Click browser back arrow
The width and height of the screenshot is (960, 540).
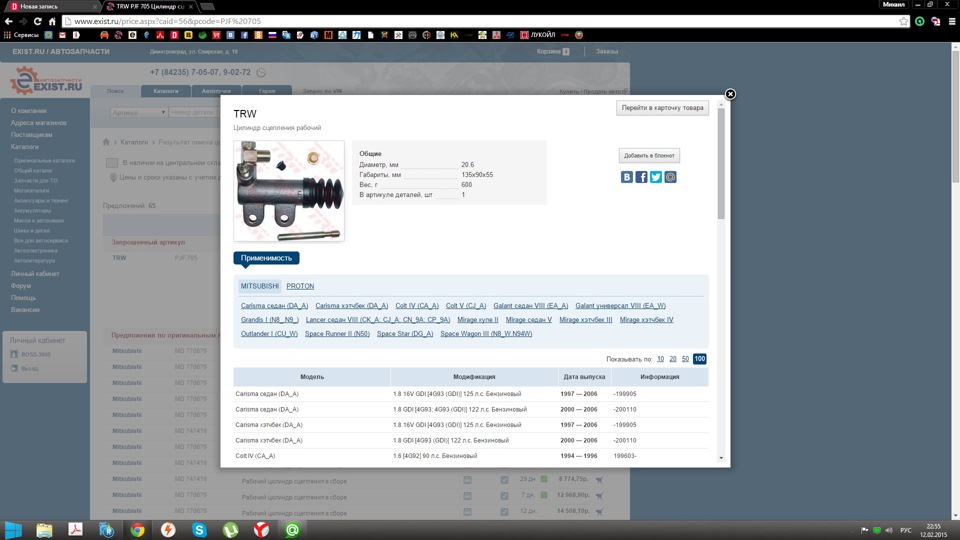9,21
